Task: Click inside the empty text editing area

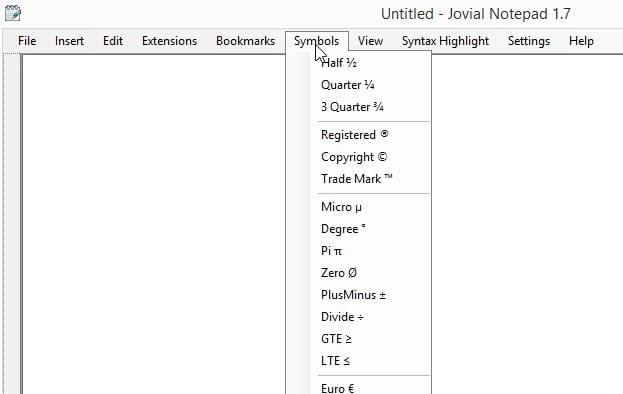Action: click(154, 224)
